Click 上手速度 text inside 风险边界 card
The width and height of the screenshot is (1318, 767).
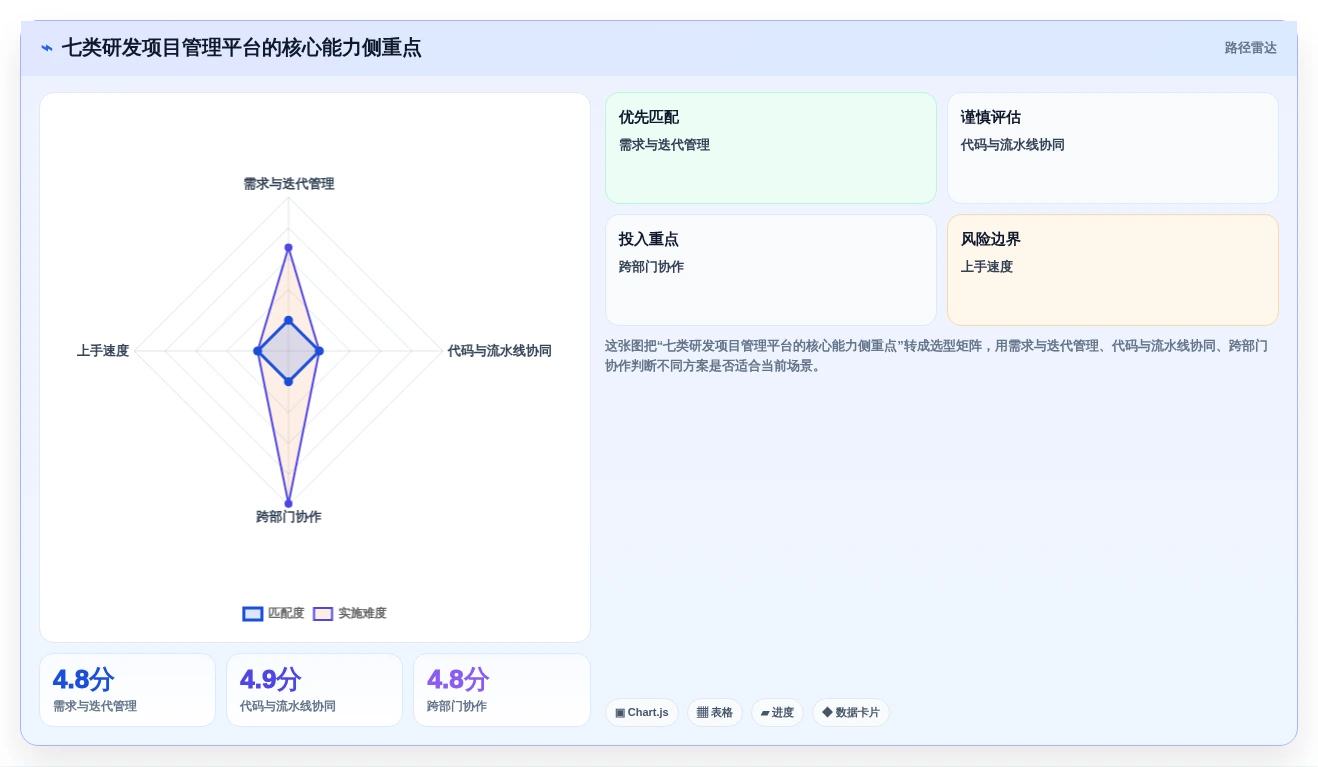click(x=987, y=267)
